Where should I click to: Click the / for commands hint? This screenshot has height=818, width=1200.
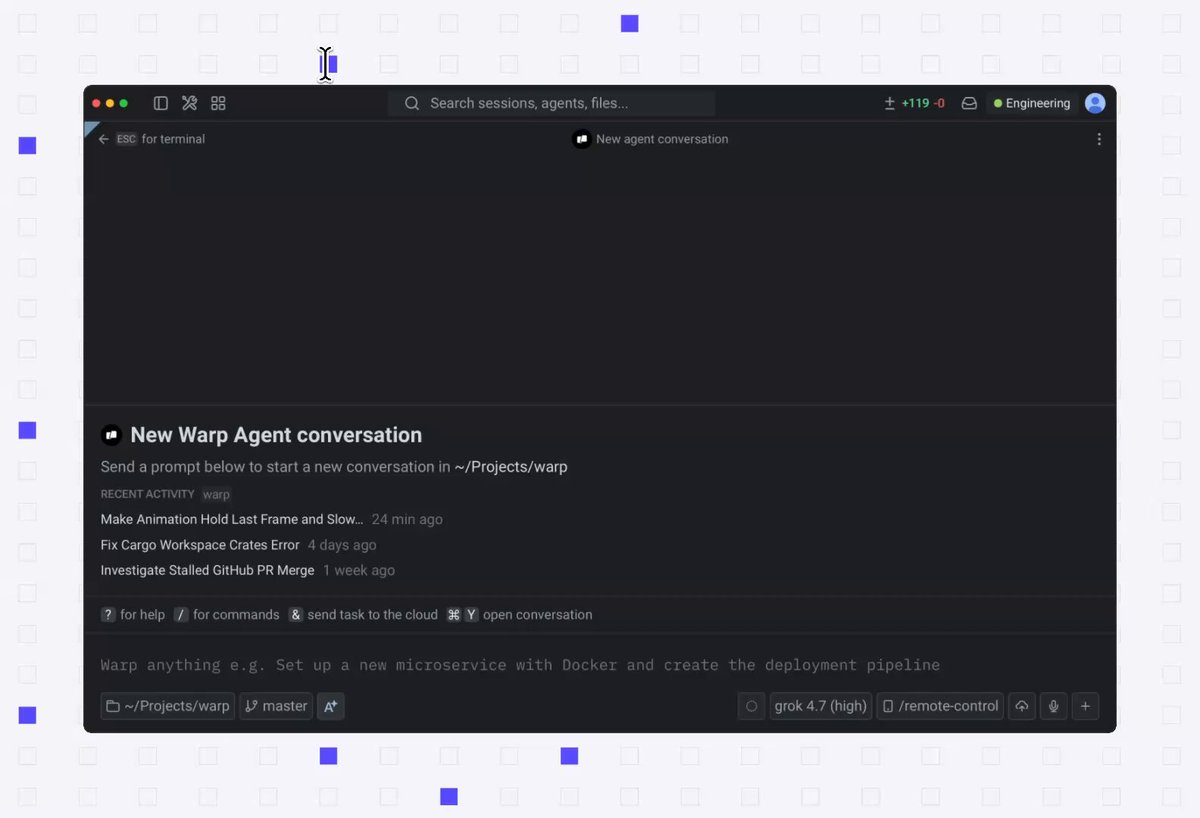coord(226,615)
